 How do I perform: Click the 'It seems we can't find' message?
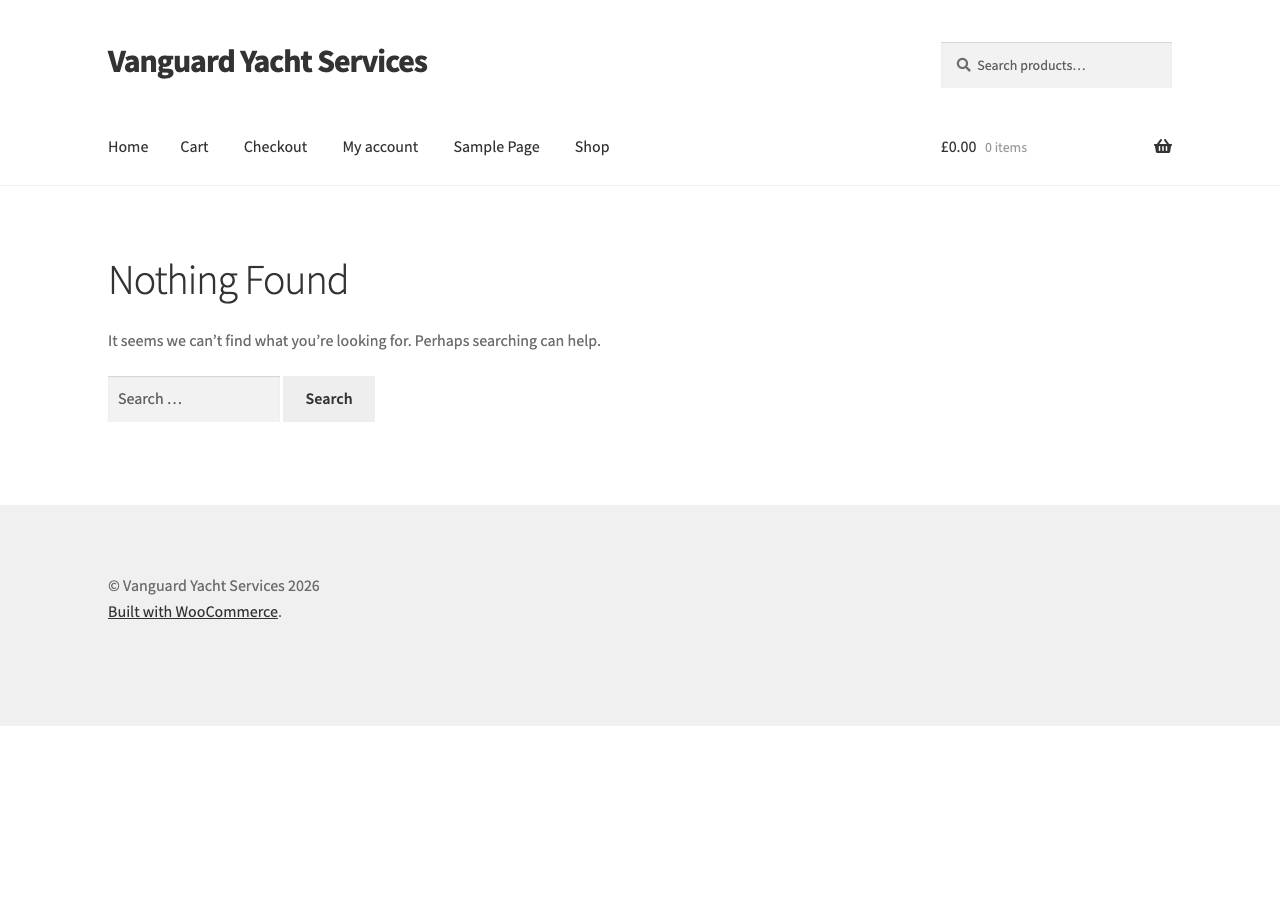pyautogui.click(x=354, y=341)
